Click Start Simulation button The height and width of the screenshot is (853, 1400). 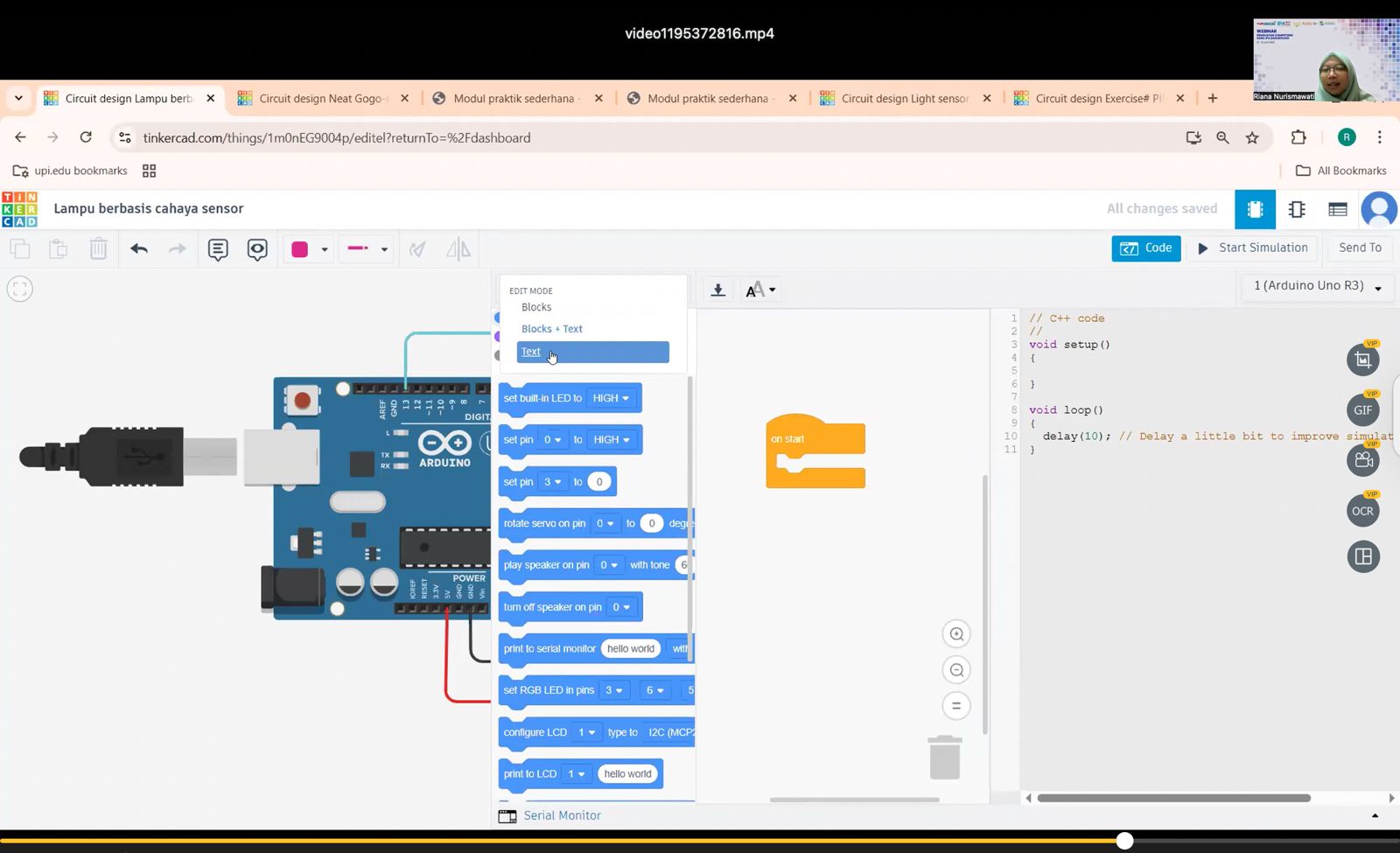pos(1252,248)
